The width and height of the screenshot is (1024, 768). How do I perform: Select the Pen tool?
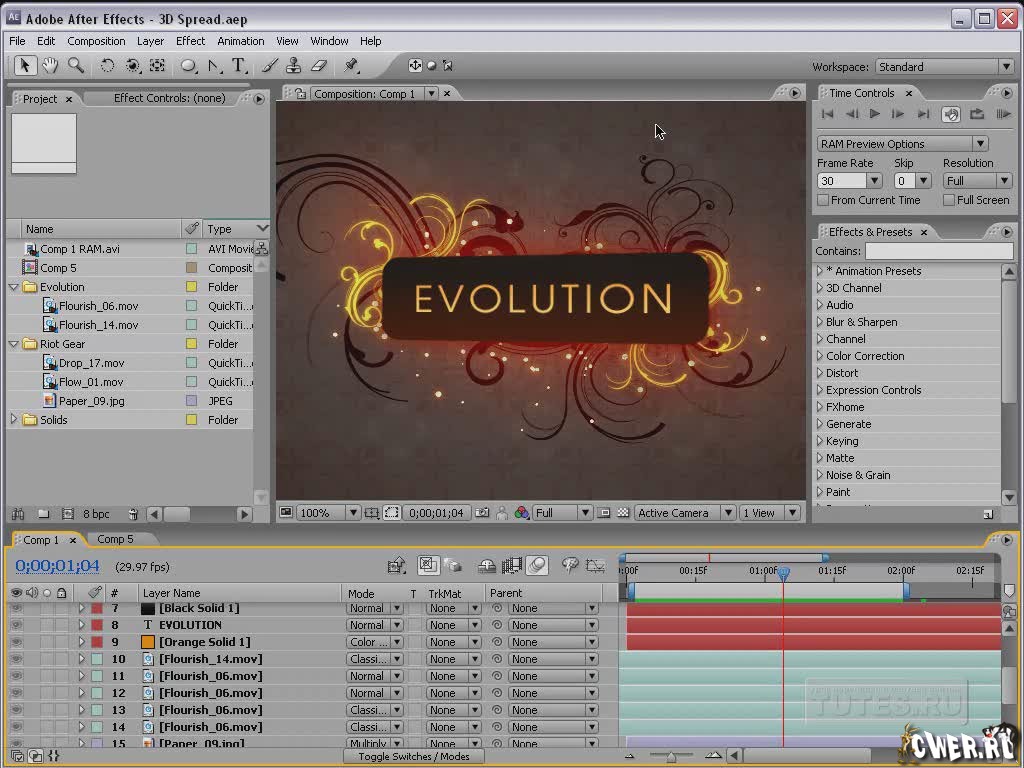click(214, 66)
